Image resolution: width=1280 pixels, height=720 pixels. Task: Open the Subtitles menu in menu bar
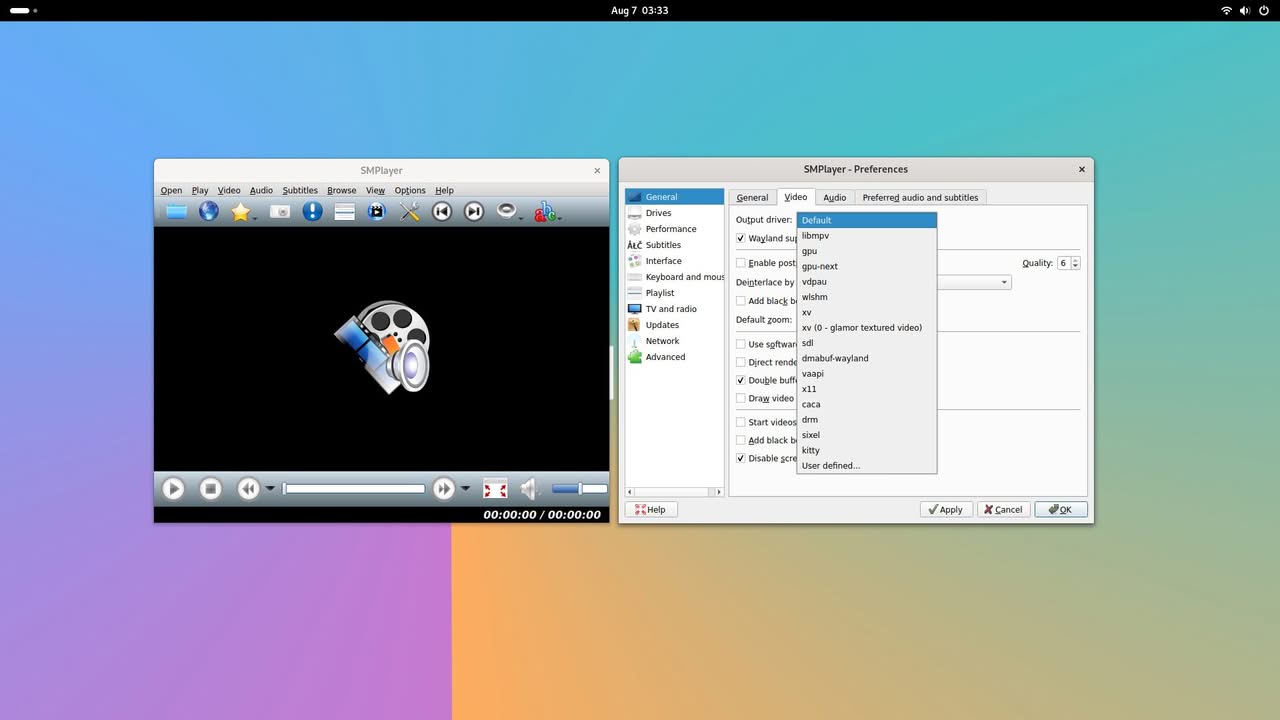pos(300,190)
